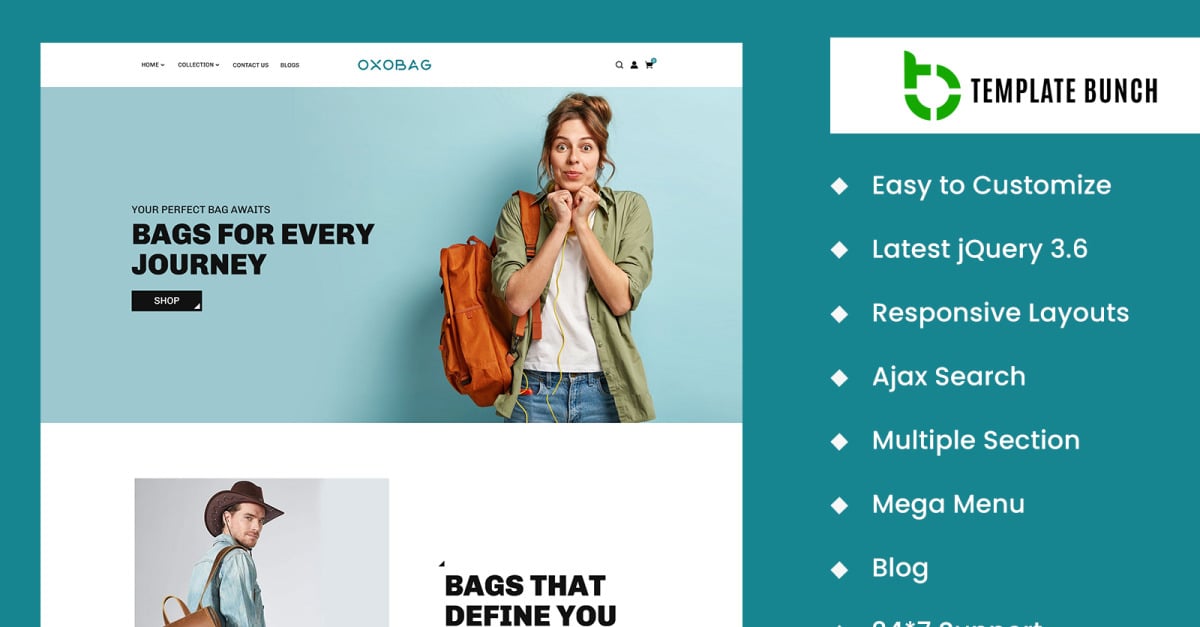This screenshot has width=1200, height=627.
Task: Click the Bags For Every Journey headline
Action: (253, 249)
